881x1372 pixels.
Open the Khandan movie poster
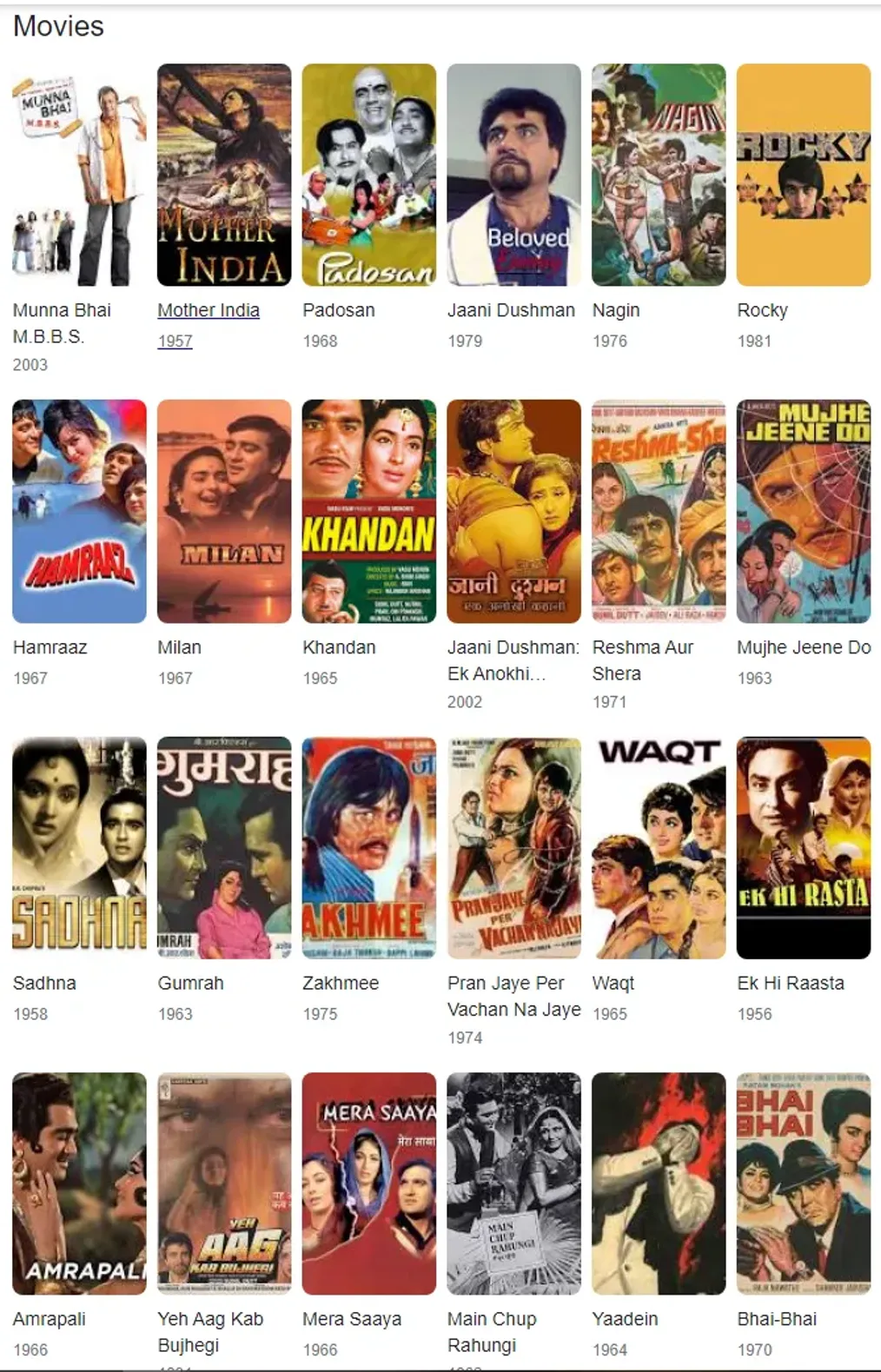coord(369,511)
